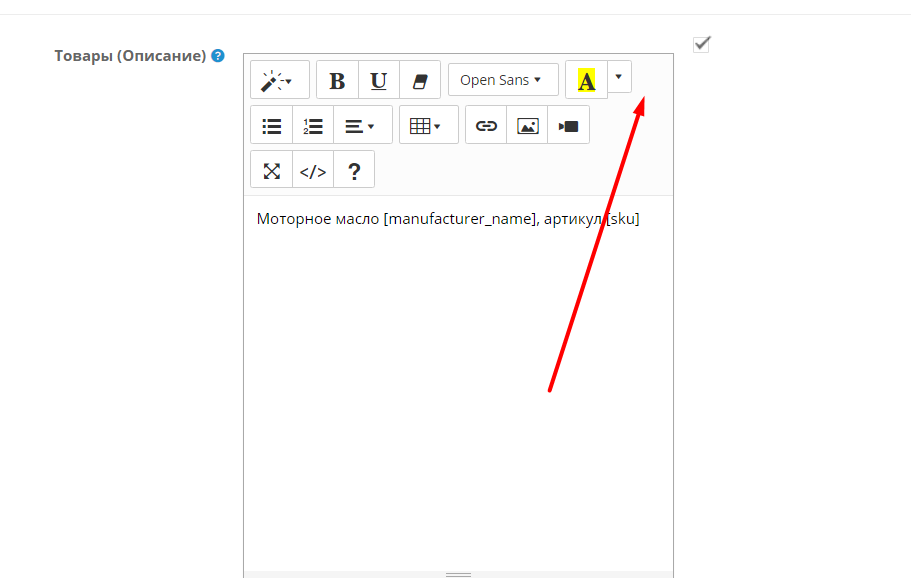Viewport: 911px width, 578px height.
Task: Toggle the code view button
Action: 313,171
